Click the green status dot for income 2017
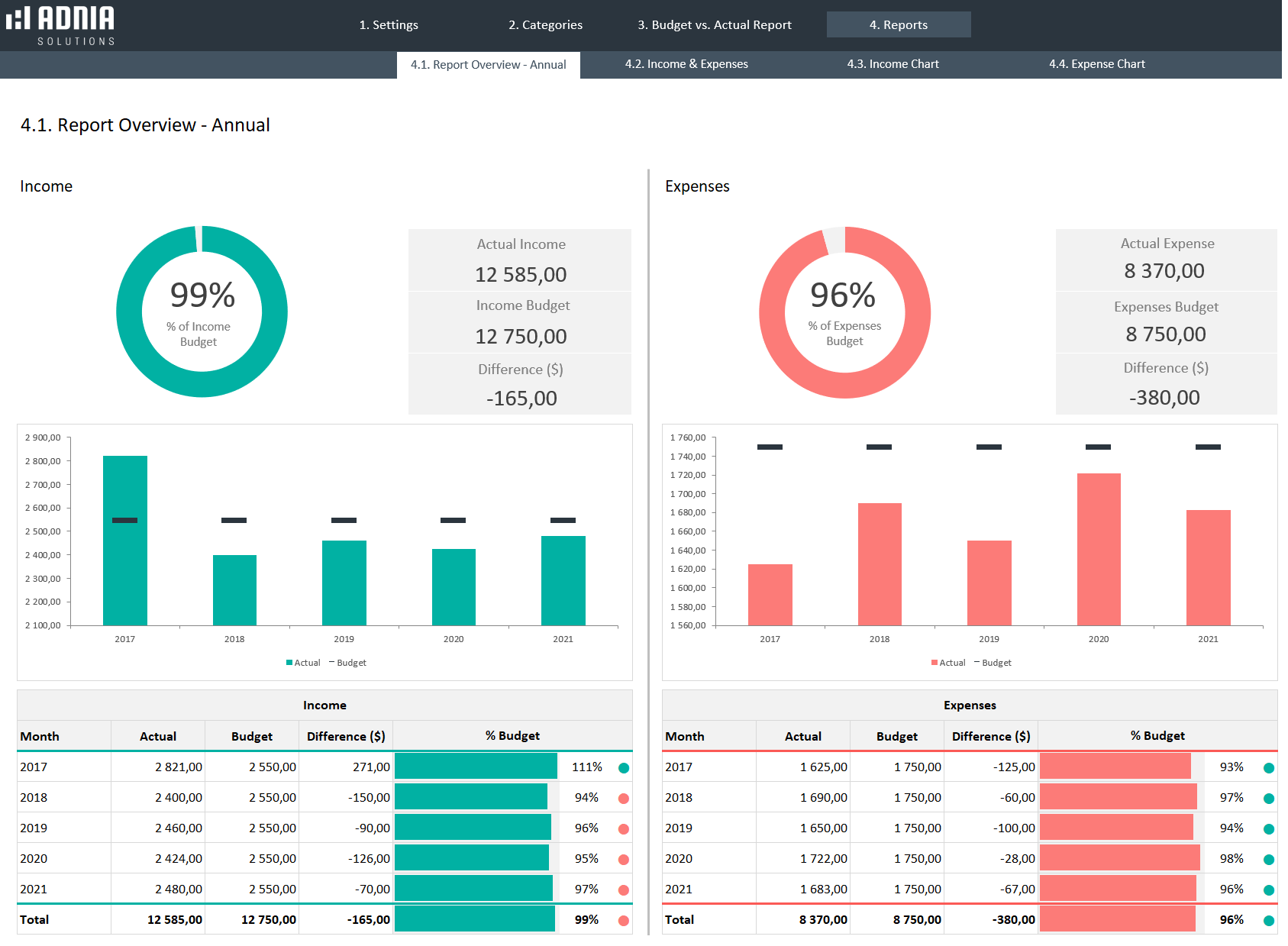The width and height of the screenshot is (1288, 946). pos(624,768)
